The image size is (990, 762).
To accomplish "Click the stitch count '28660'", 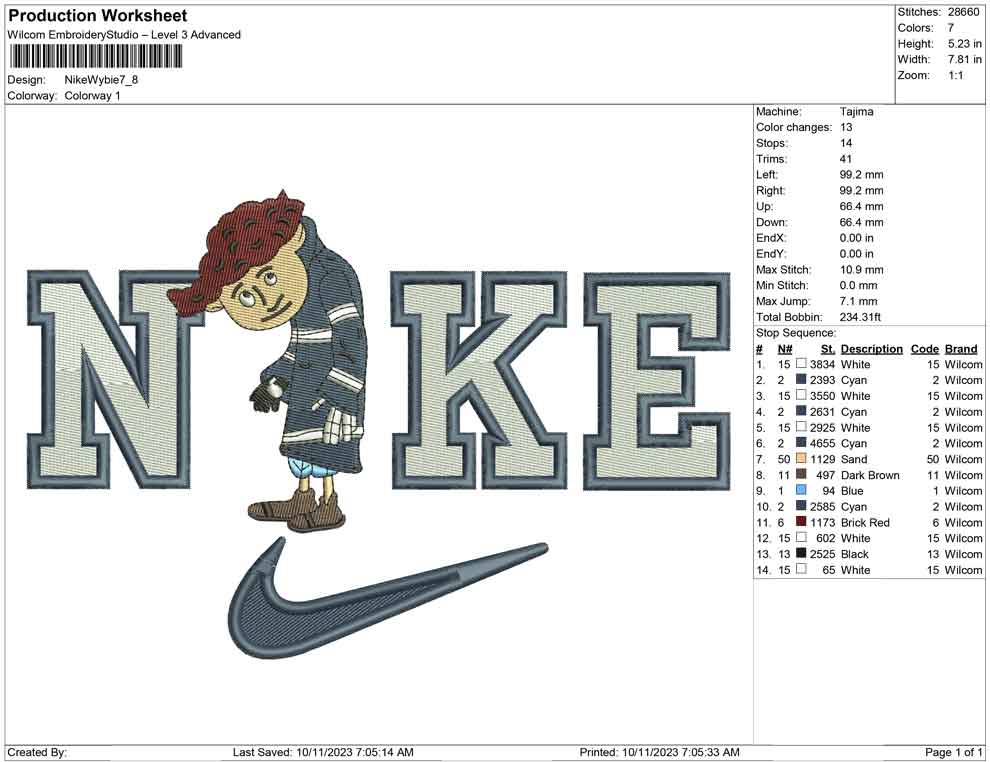I will point(963,12).
